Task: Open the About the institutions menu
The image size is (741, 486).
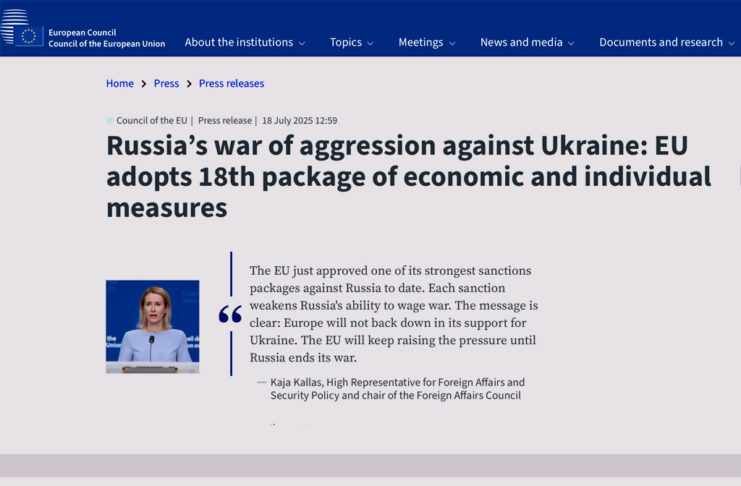Action: (x=239, y=42)
